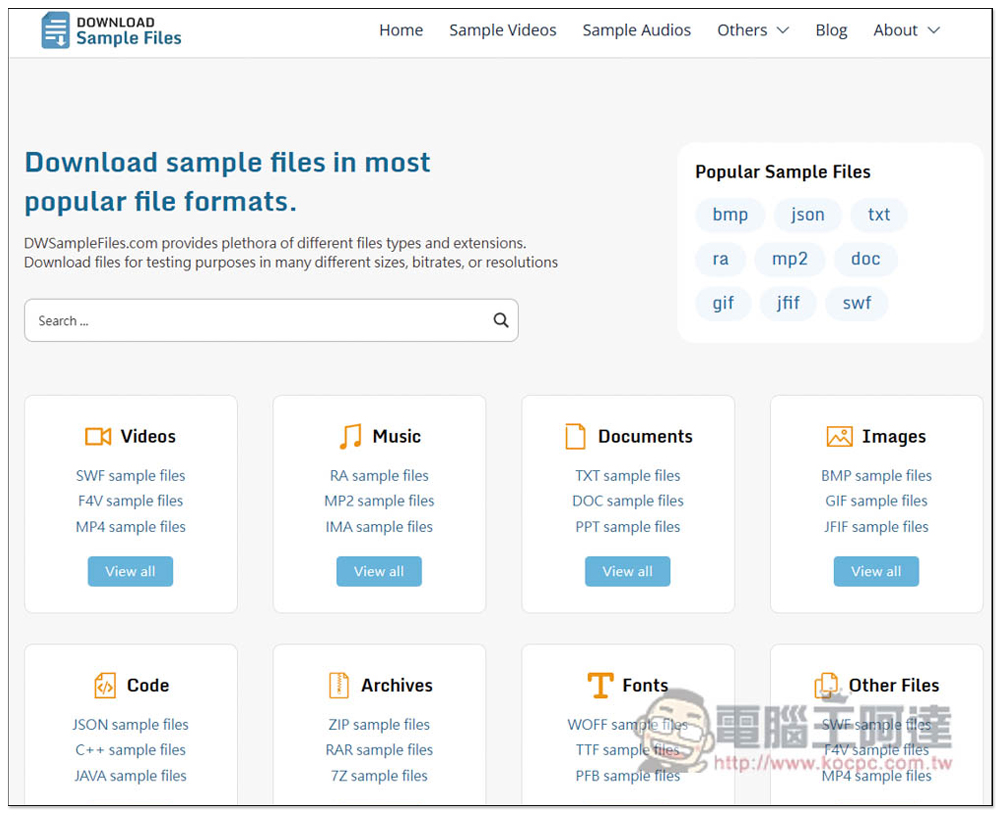Click the Documents card heading
1000x815 pixels.
[645, 436]
